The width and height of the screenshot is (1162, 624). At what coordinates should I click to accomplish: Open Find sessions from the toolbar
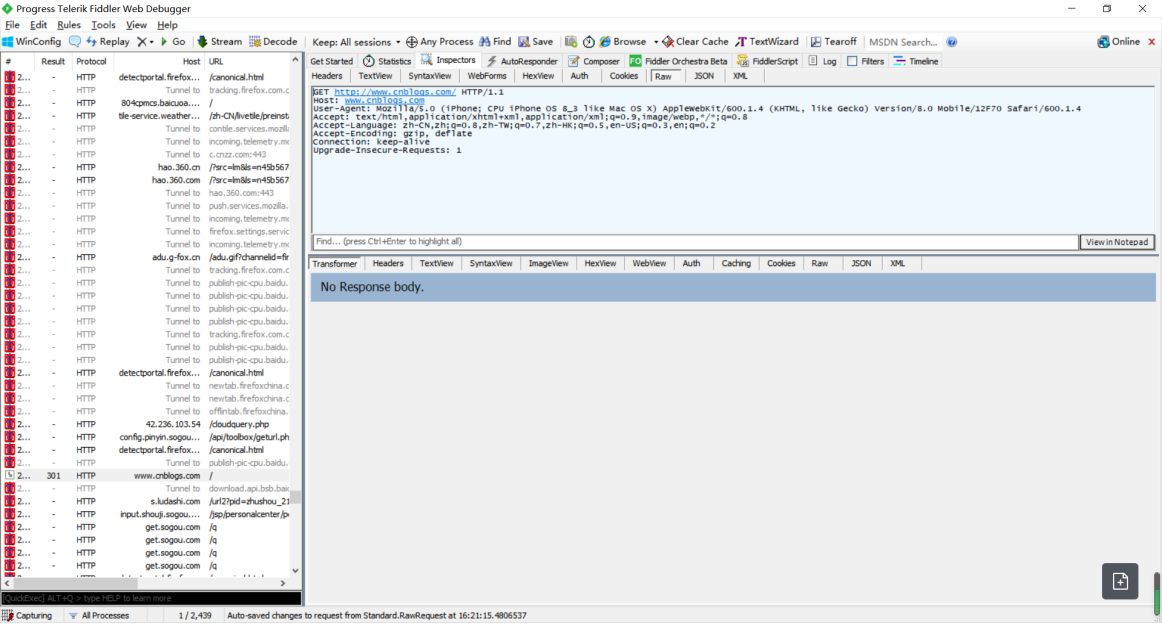[495, 42]
